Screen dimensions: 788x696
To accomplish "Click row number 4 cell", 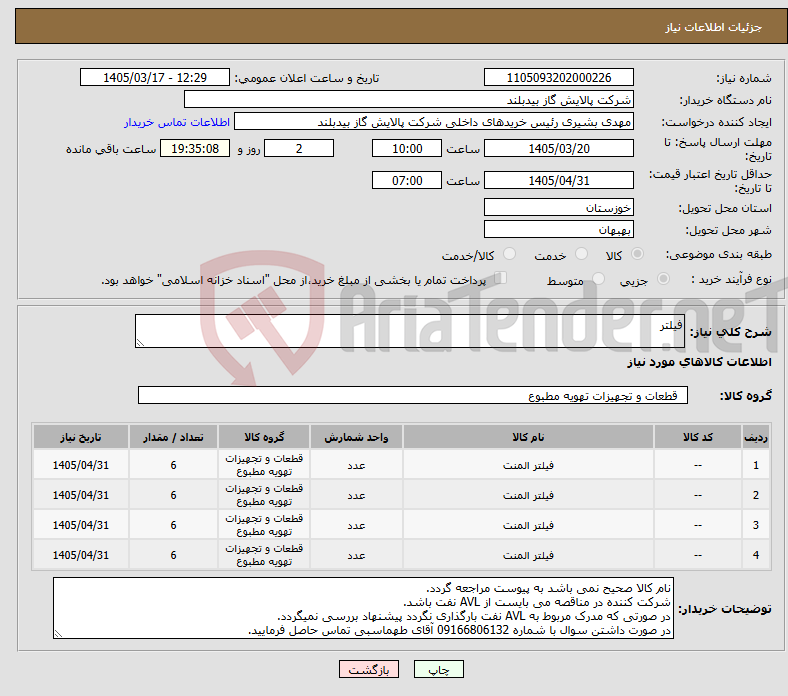I will [x=756, y=555].
